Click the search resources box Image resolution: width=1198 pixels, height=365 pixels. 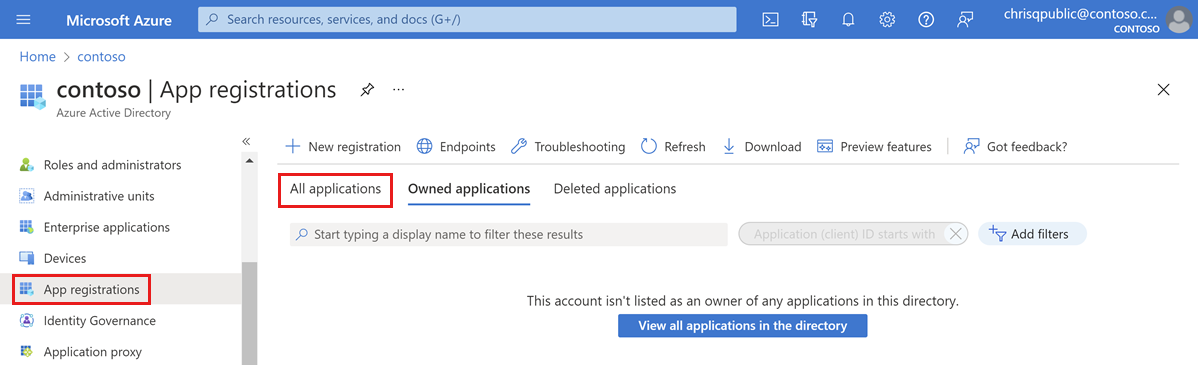point(467,20)
